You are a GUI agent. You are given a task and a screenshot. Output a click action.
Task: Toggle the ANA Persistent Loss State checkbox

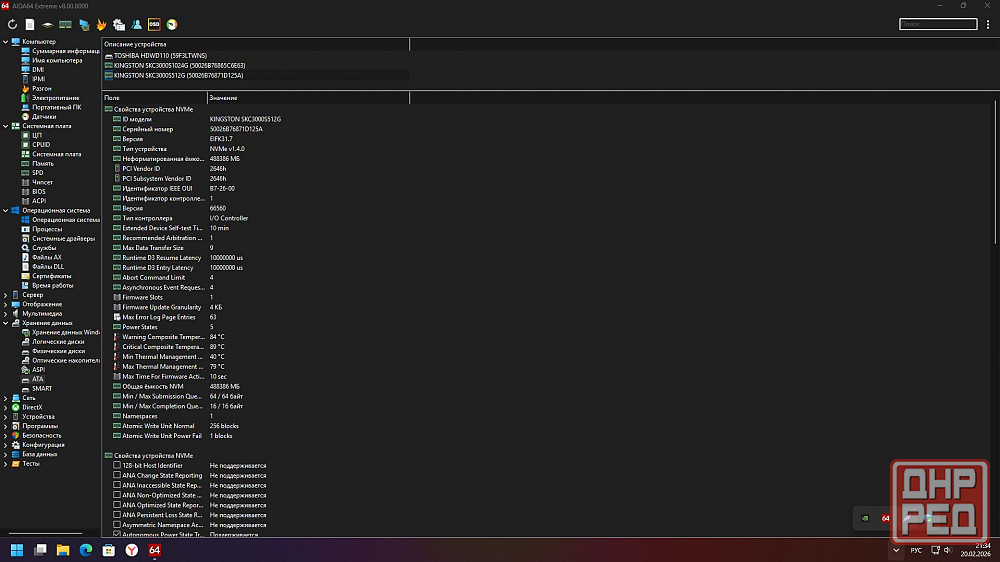[117, 515]
